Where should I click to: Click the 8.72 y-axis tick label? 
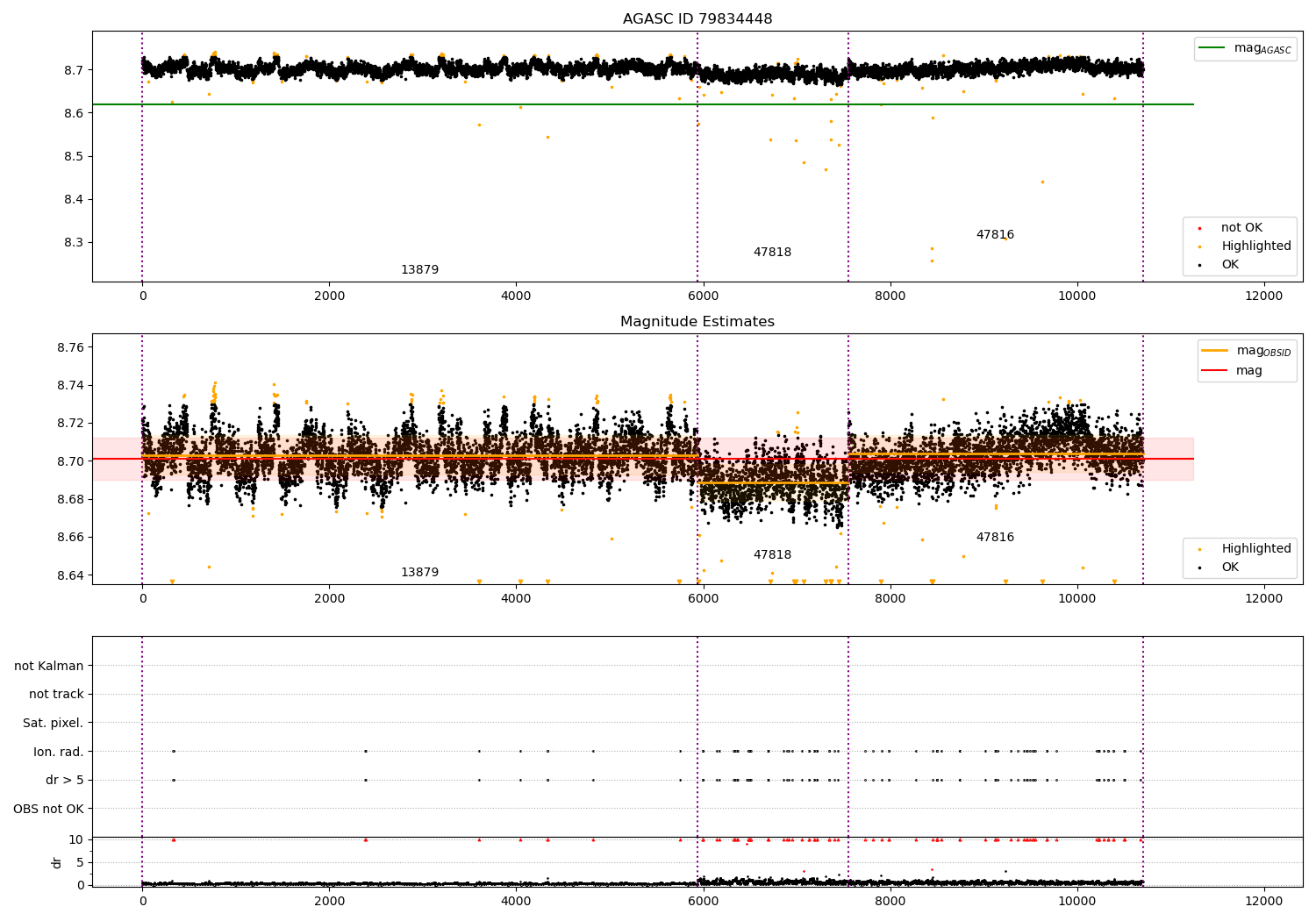pyautogui.click(x=71, y=423)
